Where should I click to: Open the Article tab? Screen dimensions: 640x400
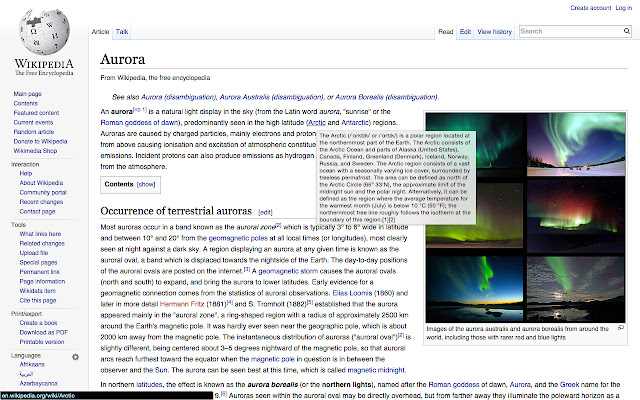pos(100,31)
